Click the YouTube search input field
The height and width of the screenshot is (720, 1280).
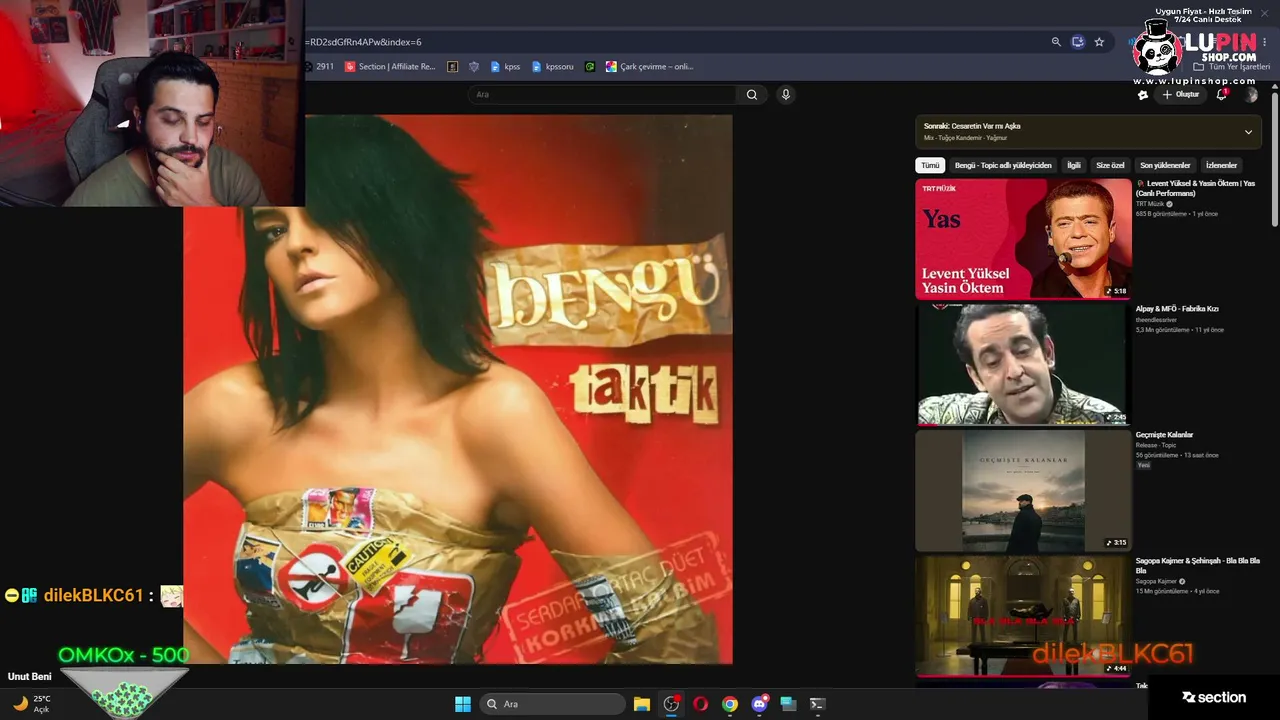pyautogui.click(x=603, y=94)
